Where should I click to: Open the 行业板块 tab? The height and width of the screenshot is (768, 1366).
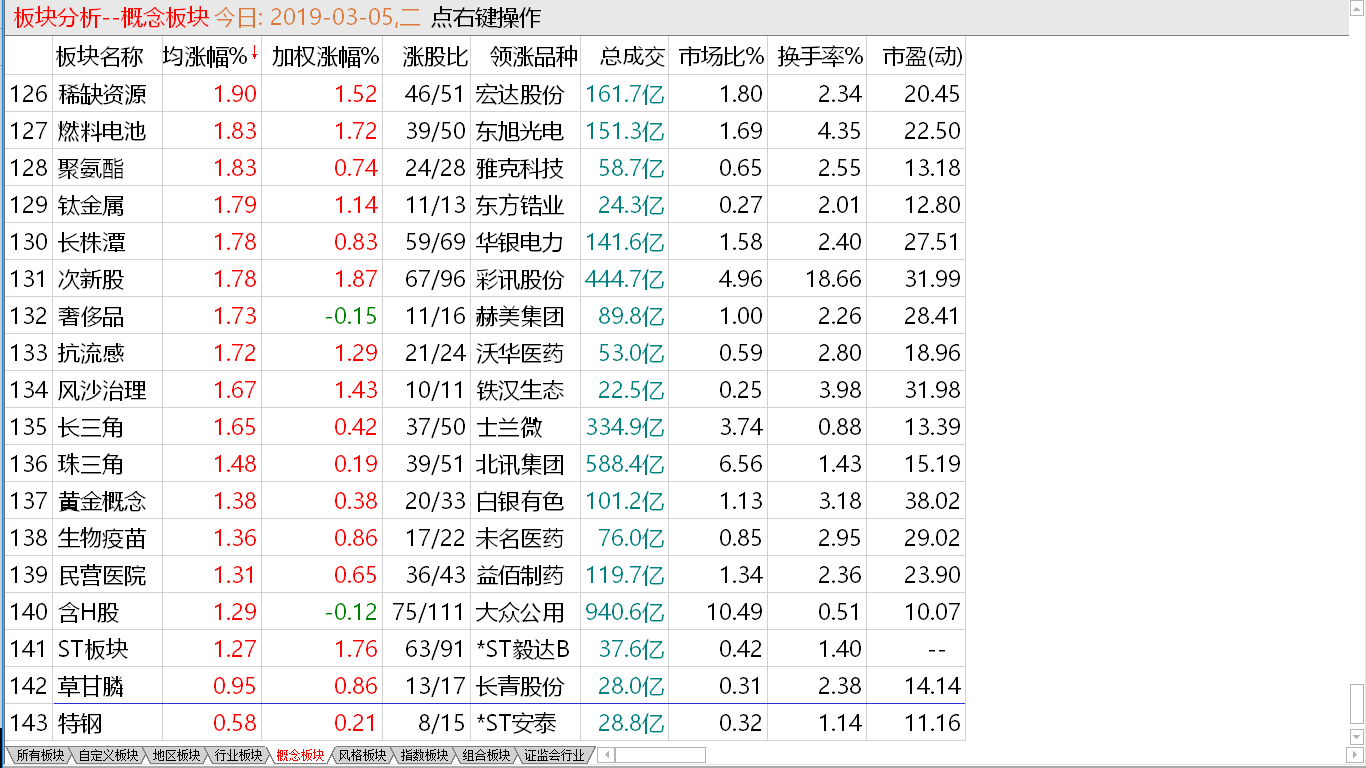pos(238,755)
